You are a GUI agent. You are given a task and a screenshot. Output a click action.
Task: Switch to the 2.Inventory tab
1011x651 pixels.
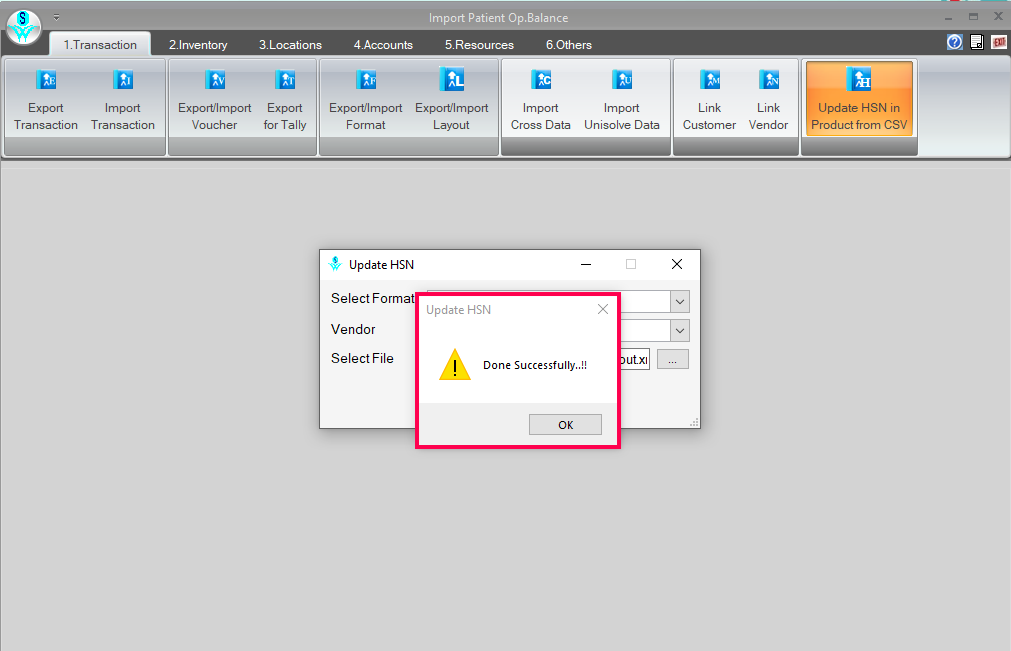click(197, 44)
